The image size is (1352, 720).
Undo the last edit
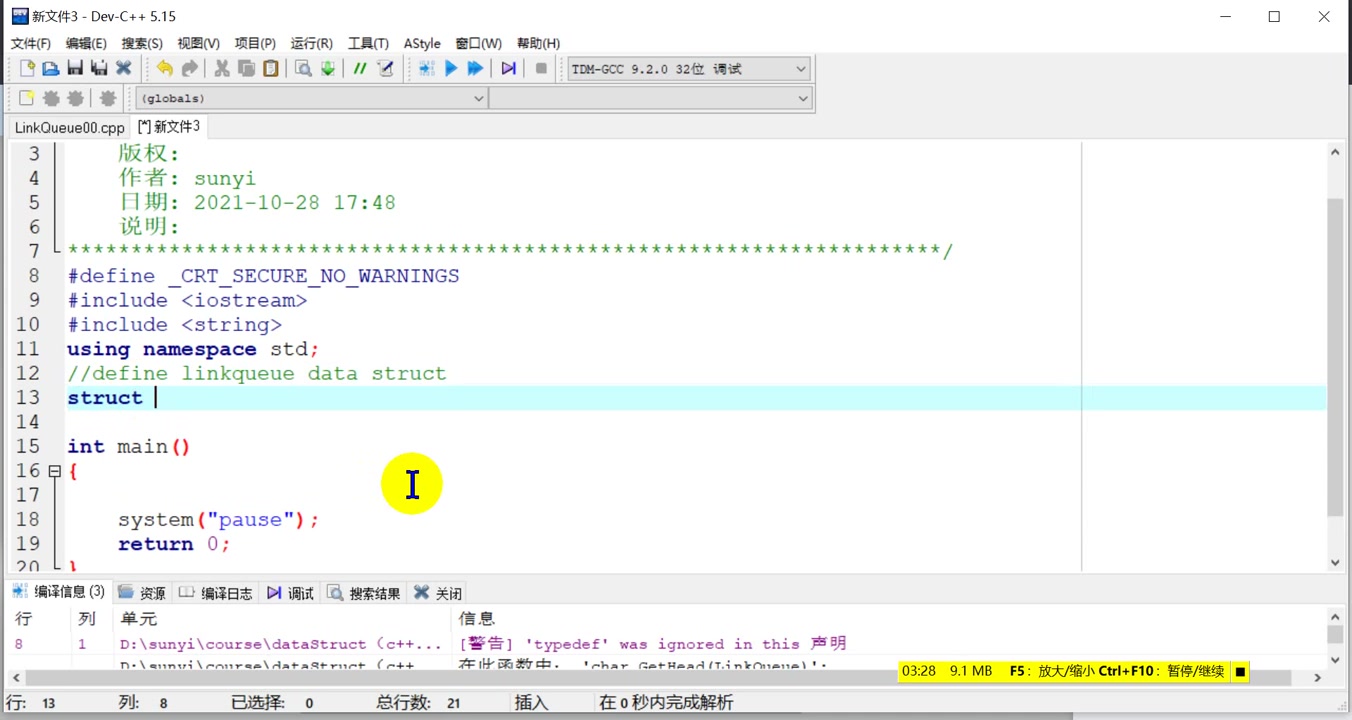pos(165,68)
